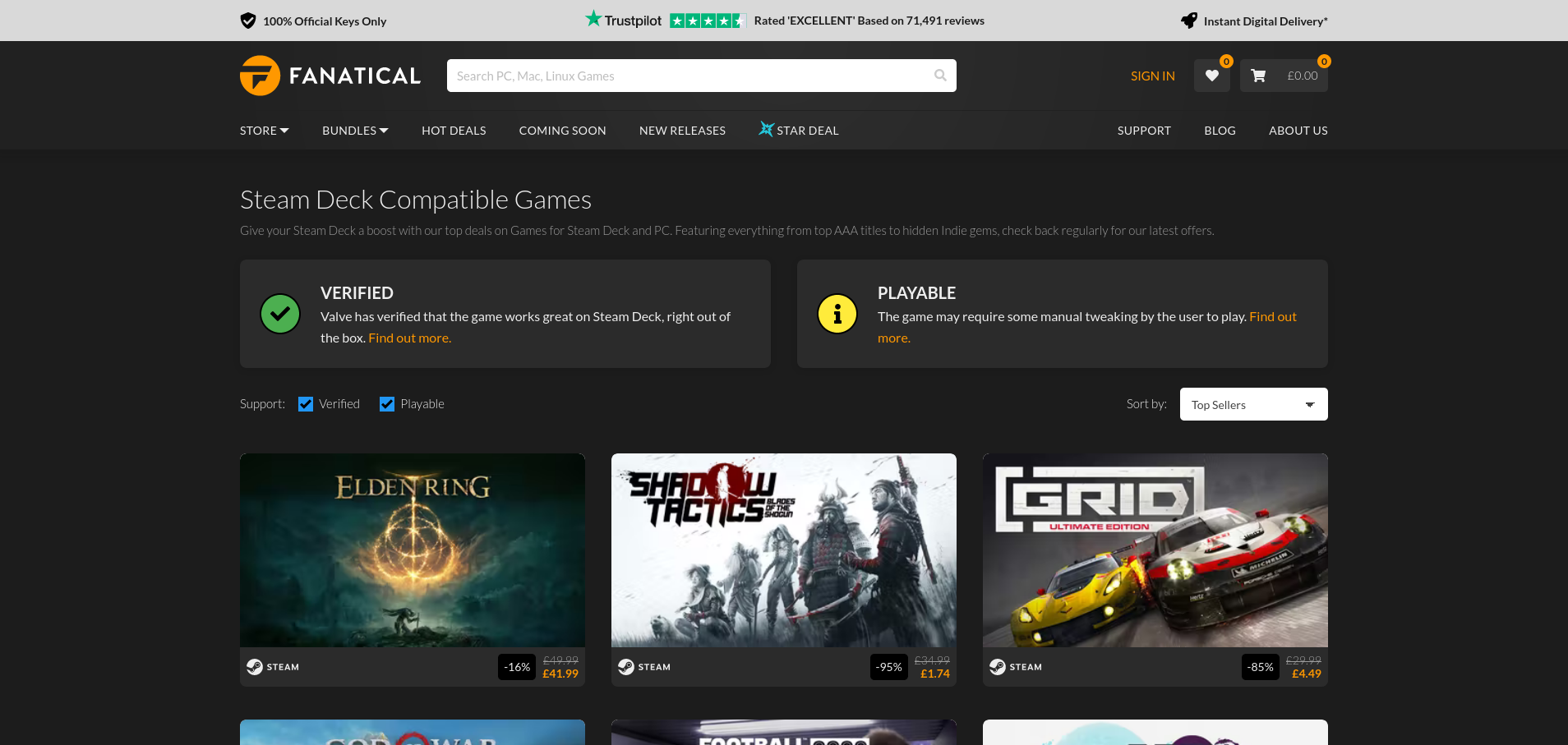
Task: Expand the STORE dropdown menu
Action: pos(265,131)
